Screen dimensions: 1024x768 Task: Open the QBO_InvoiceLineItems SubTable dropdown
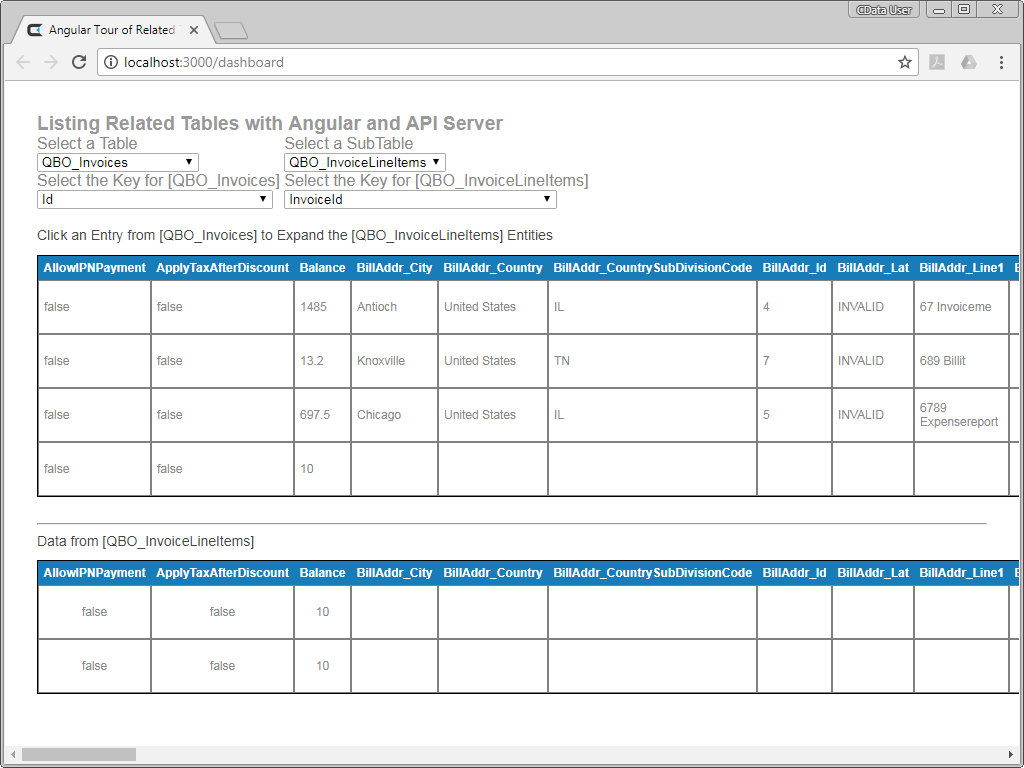pyautogui.click(x=364, y=162)
